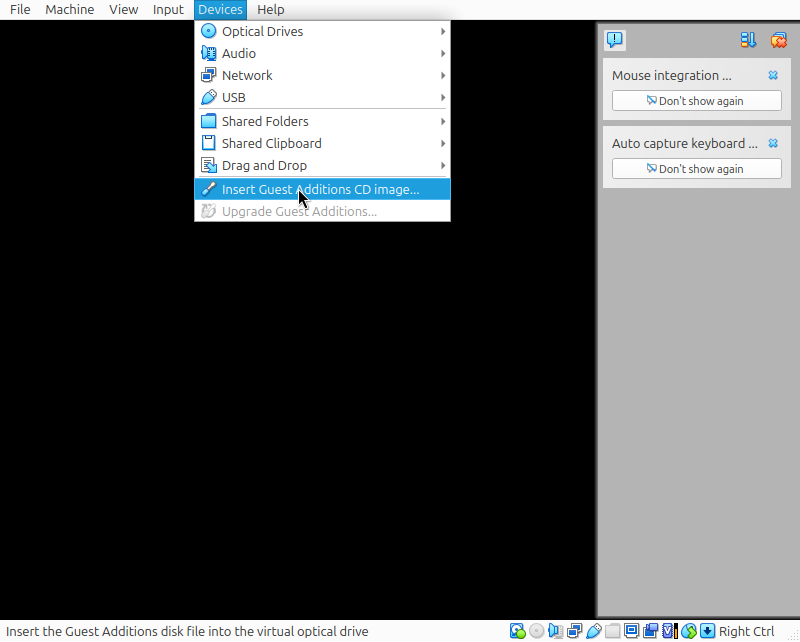Click the optical disk status bar icon
The image size is (800, 642).
pyautogui.click(x=537, y=631)
